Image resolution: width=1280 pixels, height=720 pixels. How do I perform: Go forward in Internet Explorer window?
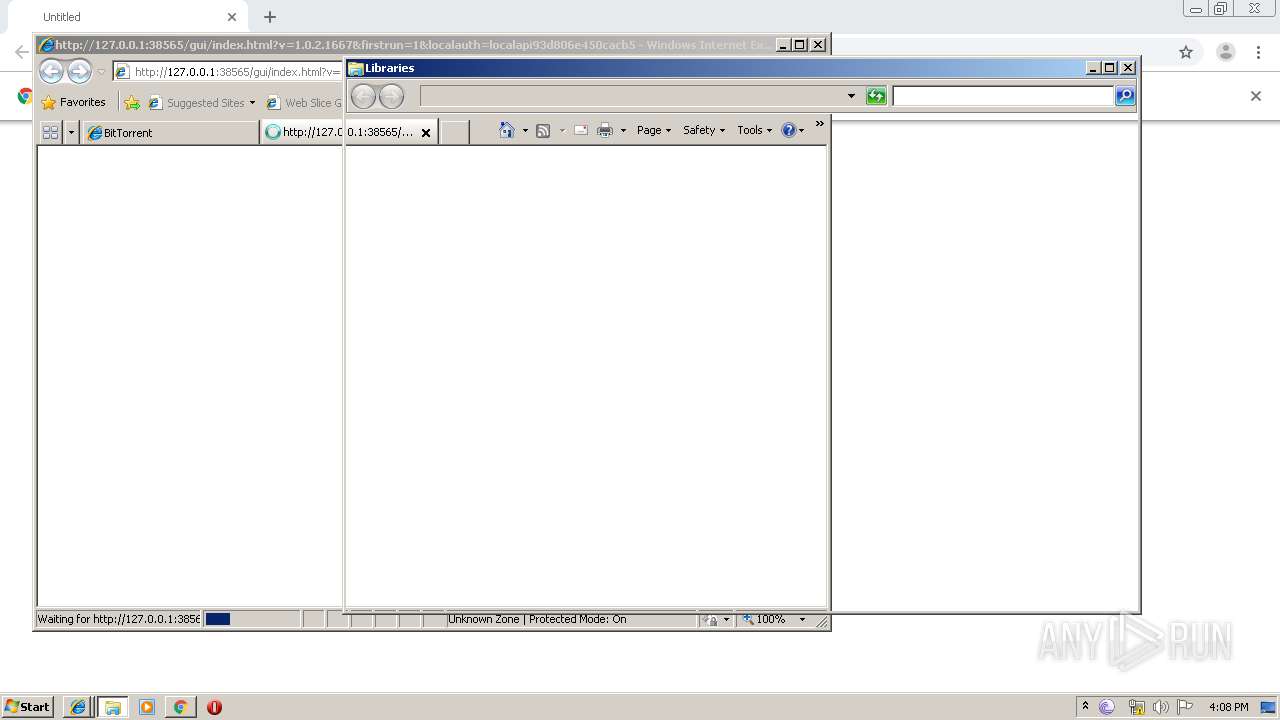pos(79,71)
